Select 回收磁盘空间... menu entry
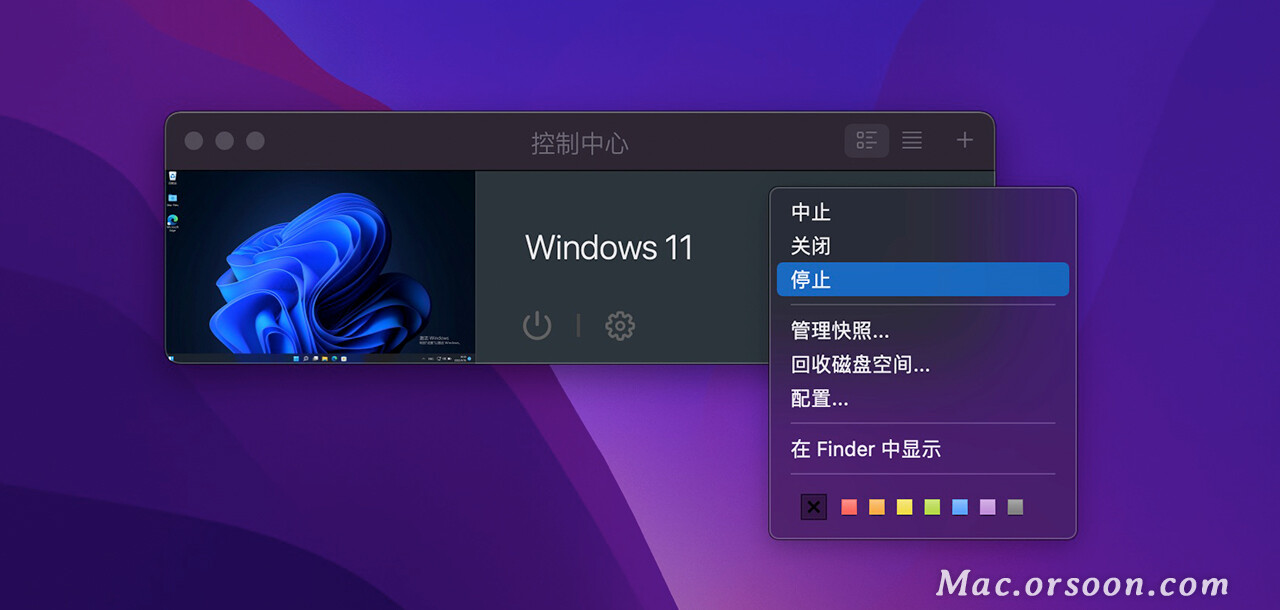The image size is (1280, 610). [x=922, y=364]
